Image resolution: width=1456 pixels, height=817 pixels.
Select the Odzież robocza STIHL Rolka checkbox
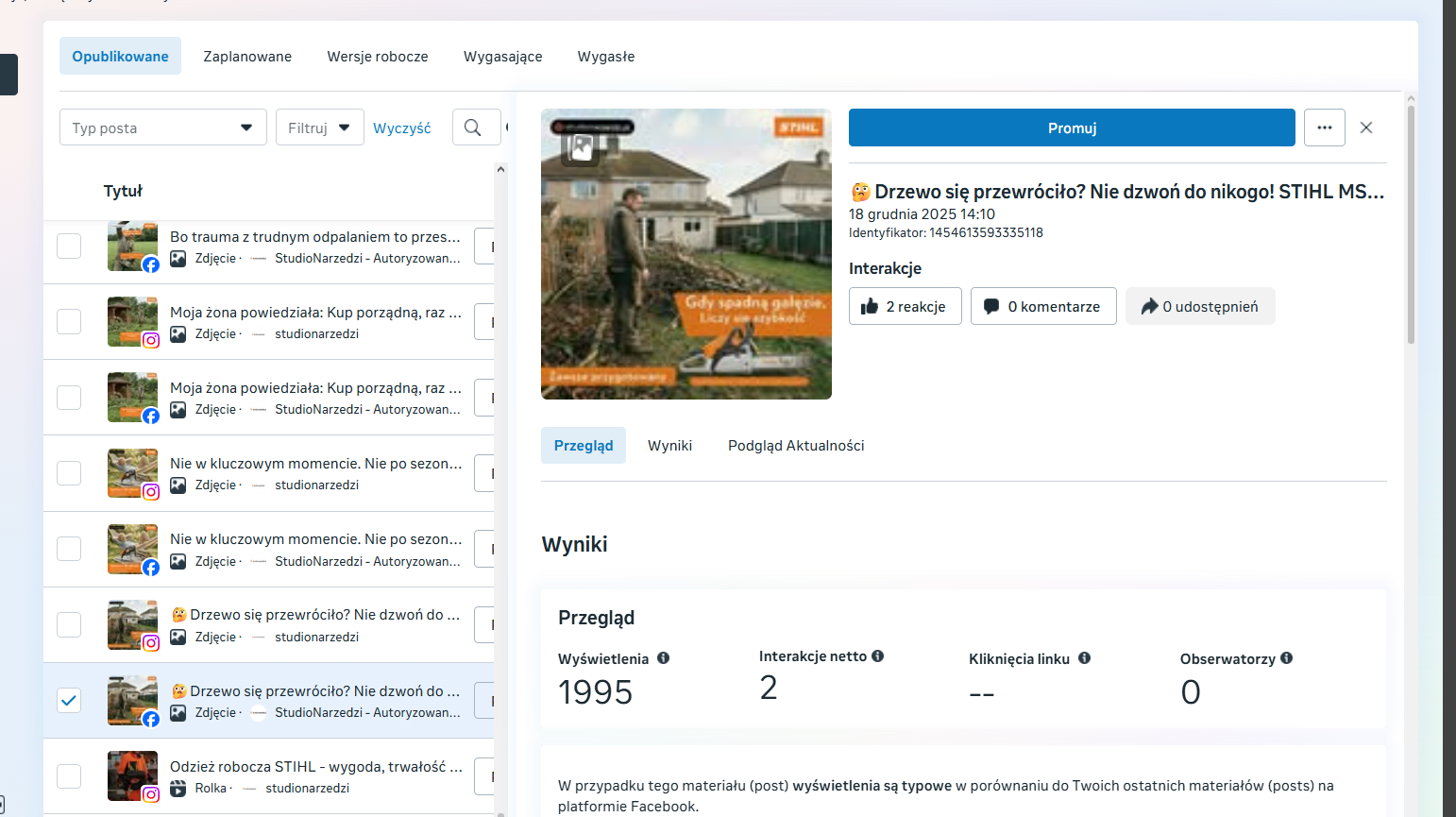pyautogui.click(x=69, y=776)
